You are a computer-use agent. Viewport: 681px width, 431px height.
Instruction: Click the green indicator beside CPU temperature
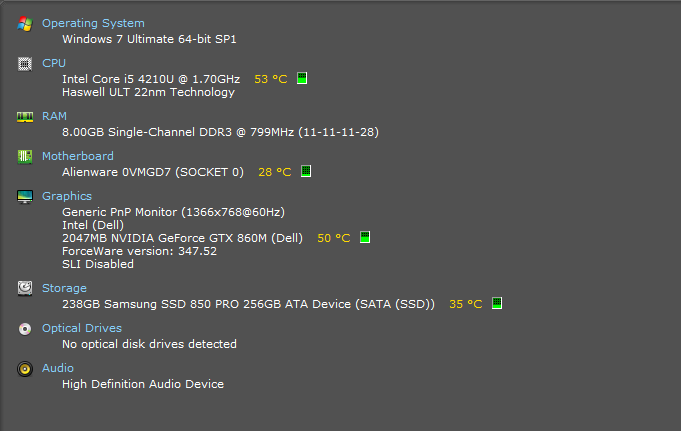coord(302,79)
